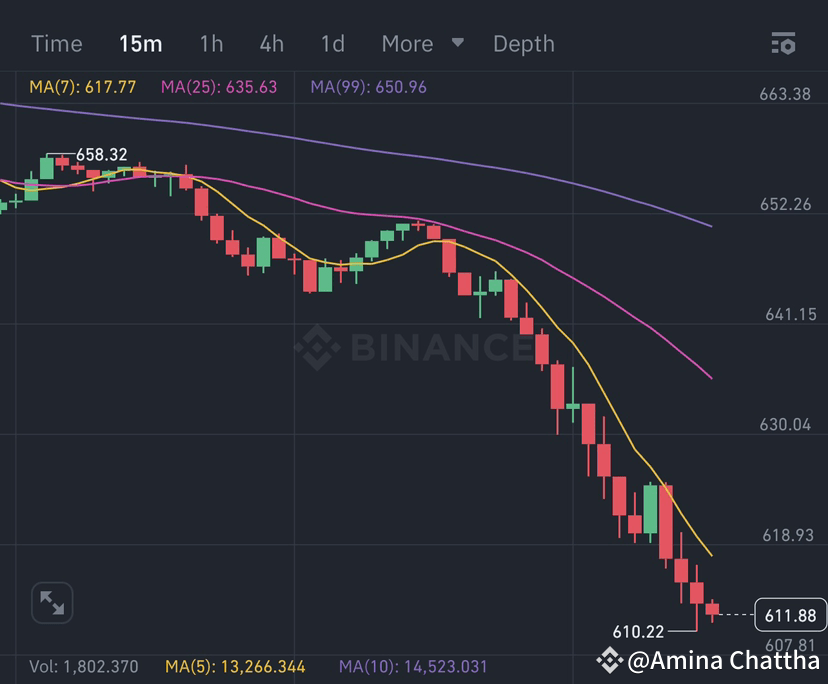The width and height of the screenshot is (828, 684).
Task: Toggle the MA(10) volume average display
Action: click(x=416, y=664)
